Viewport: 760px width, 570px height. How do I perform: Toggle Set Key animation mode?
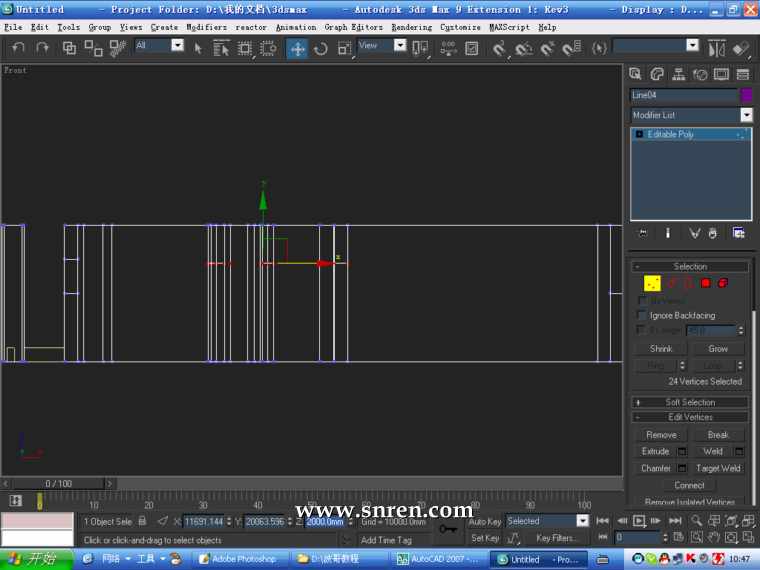point(485,538)
